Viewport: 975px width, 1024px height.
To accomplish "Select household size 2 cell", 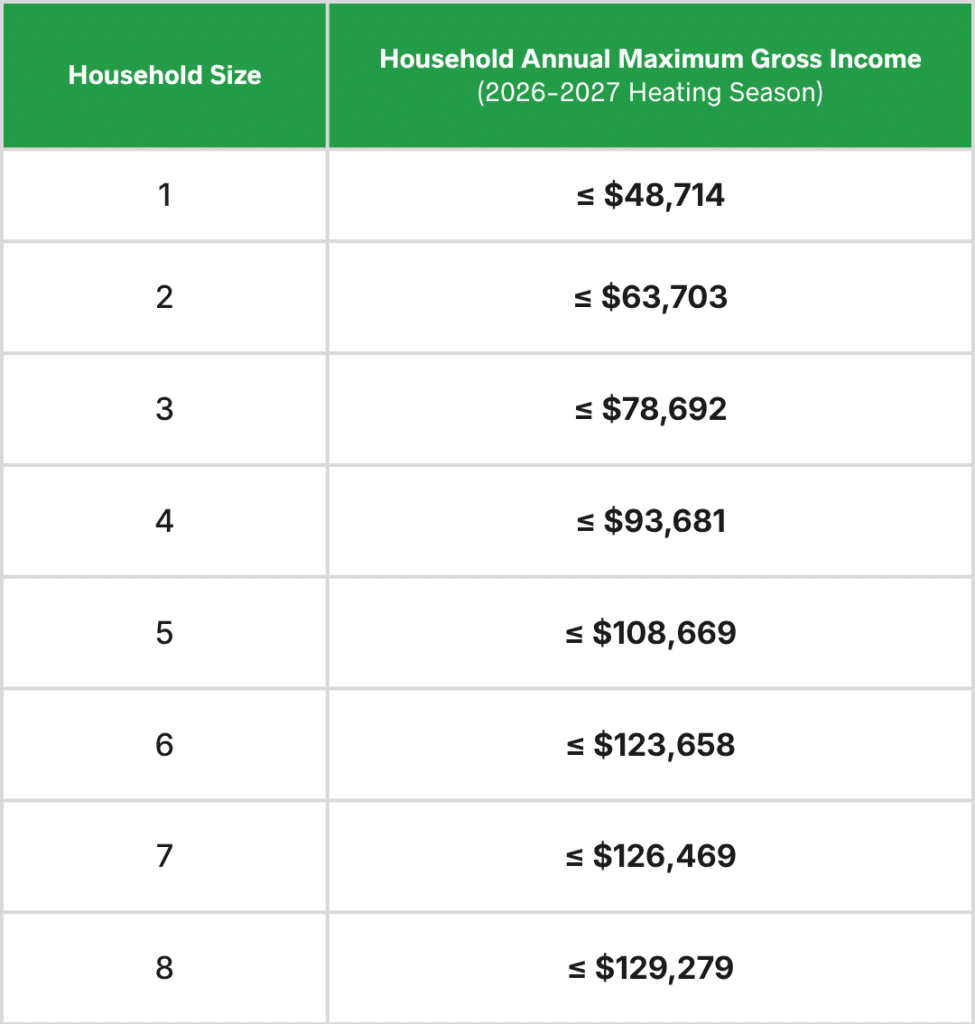I will coord(165,297).
